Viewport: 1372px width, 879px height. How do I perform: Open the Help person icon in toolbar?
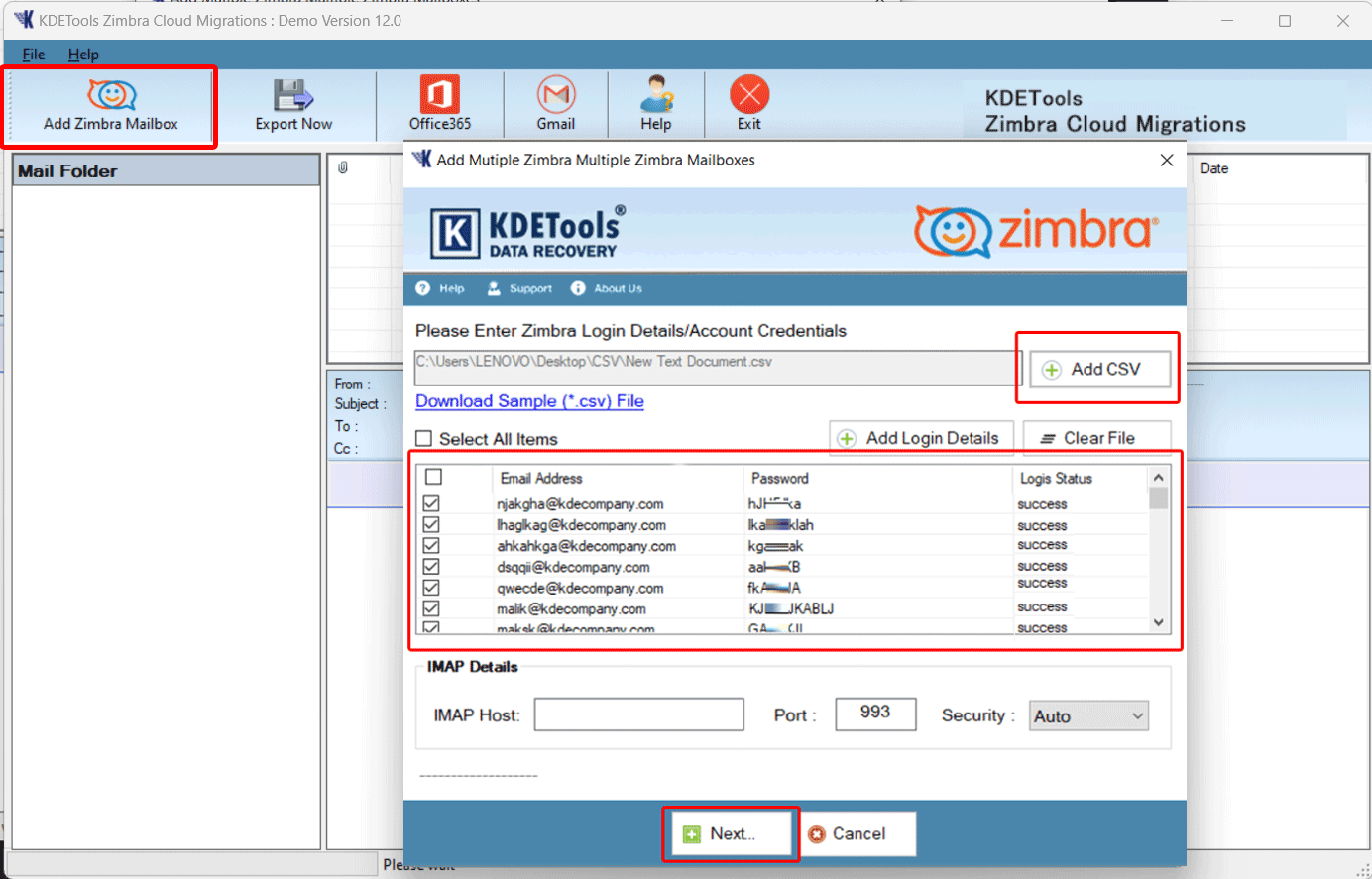[656, 95]
